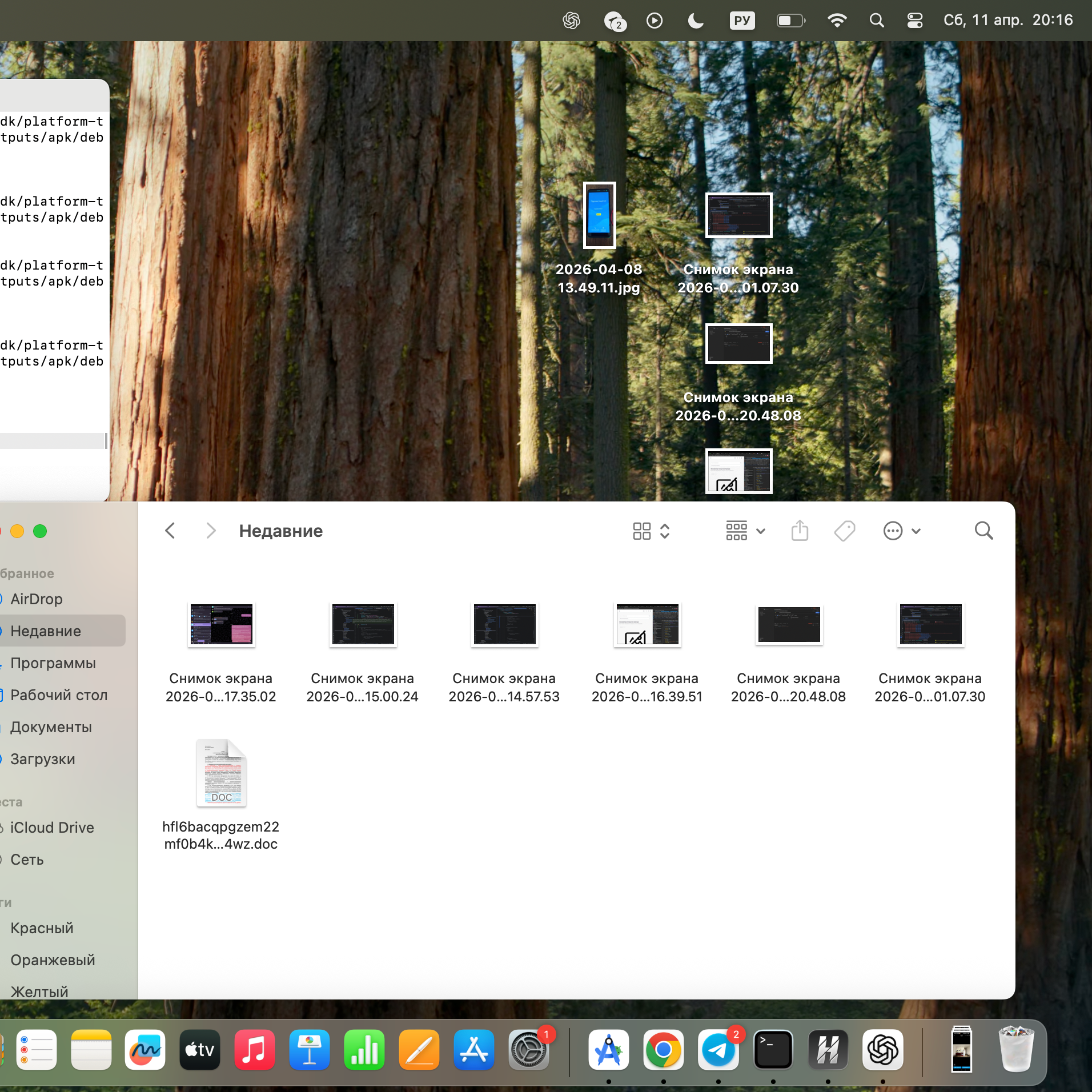
Task: Click the tag icon in Finder toolbar
Action: click(844, 531)
